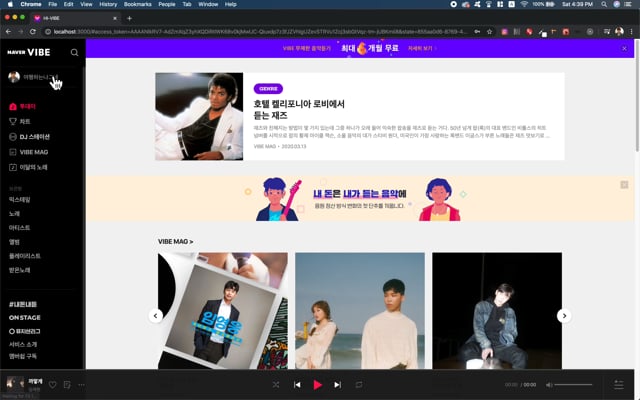Open the playlist queue icon in player bar
The height and width of the screenshot is (400, 640).
pos(619,384)
